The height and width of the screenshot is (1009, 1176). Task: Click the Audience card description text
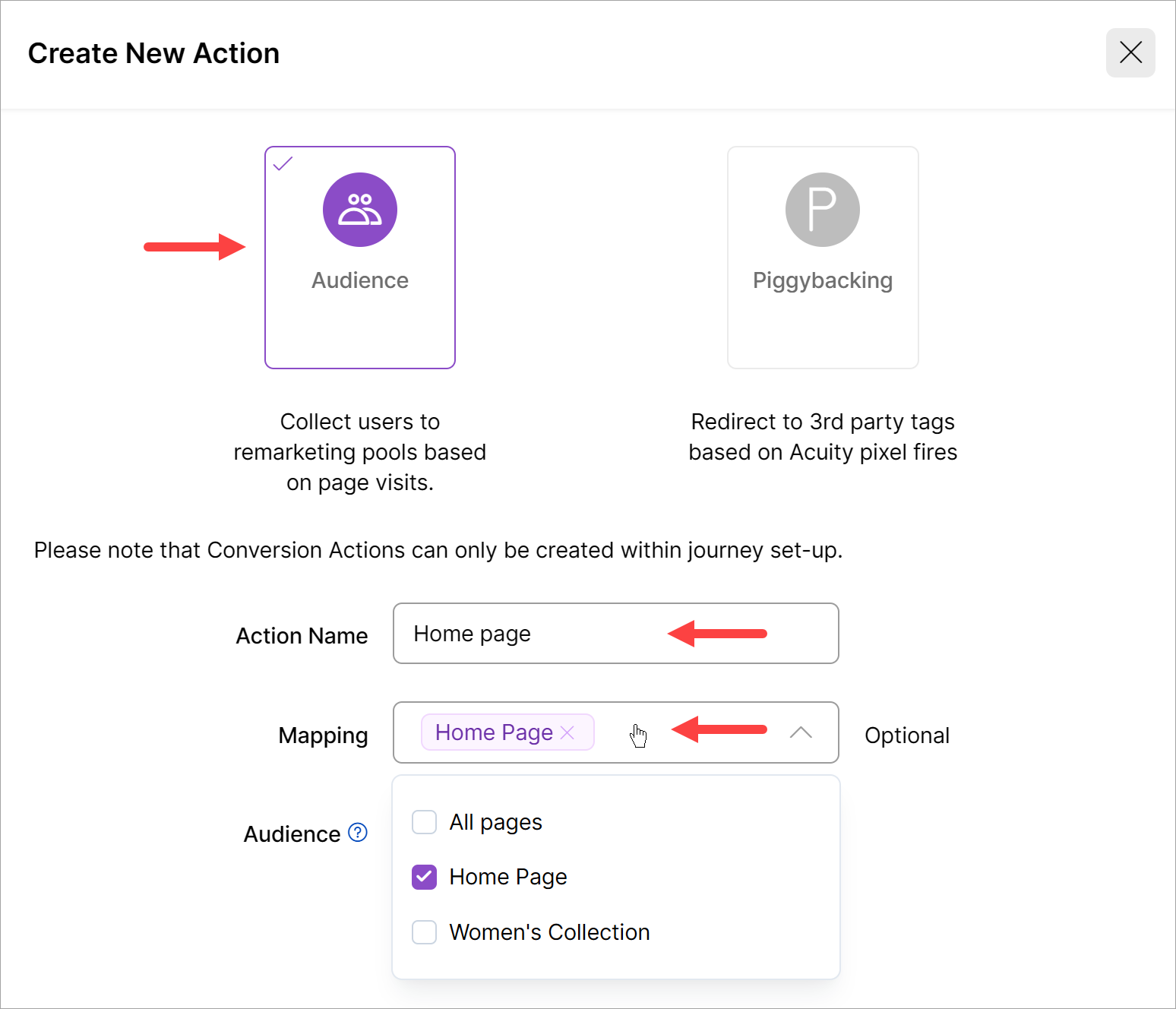coord(359,452)
